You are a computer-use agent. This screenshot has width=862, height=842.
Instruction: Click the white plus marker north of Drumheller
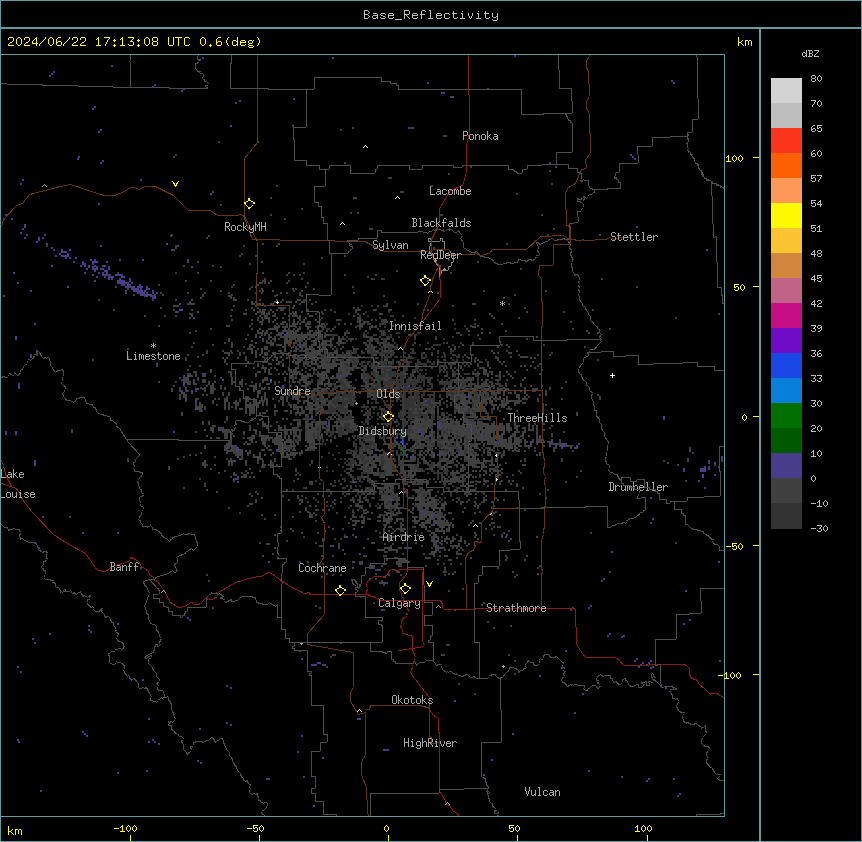tap(612, 375)
